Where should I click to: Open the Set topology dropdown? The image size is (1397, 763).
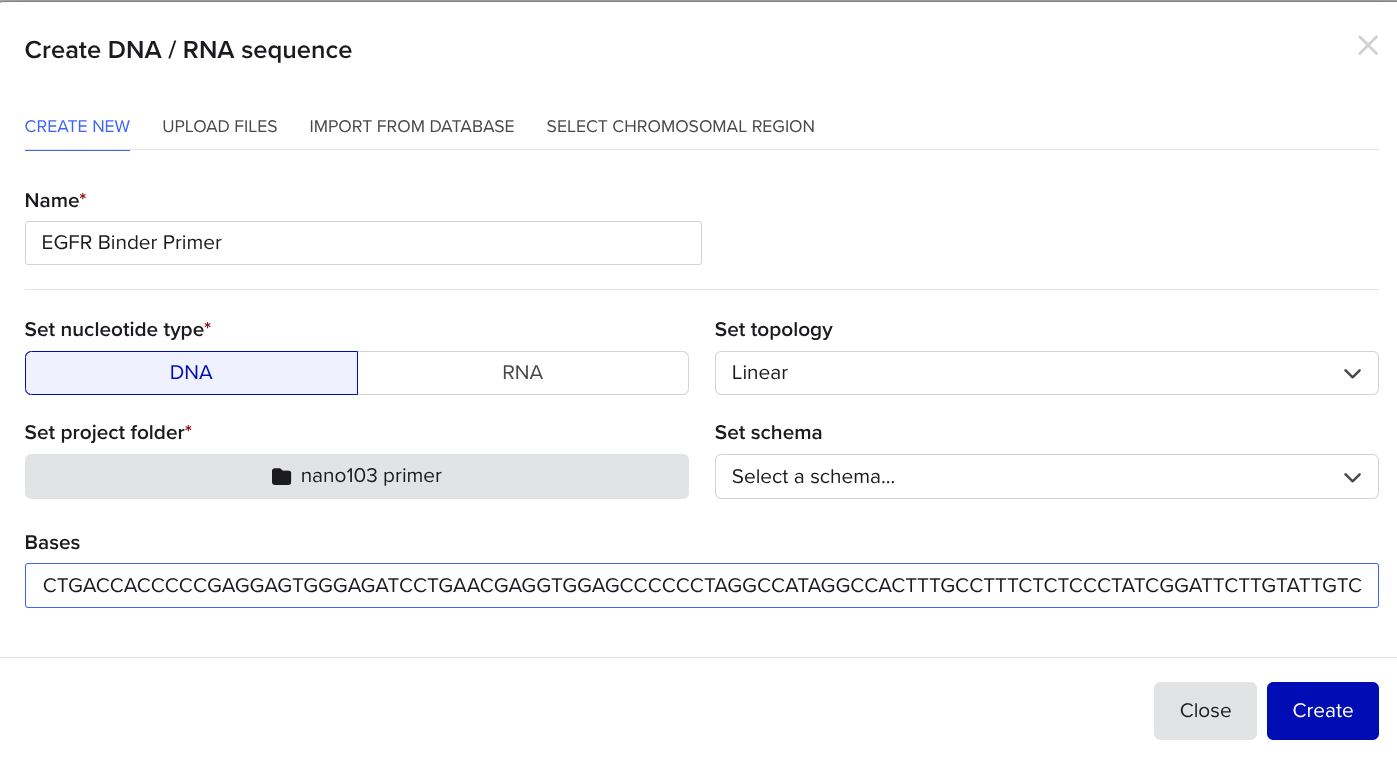[1046, 373]
